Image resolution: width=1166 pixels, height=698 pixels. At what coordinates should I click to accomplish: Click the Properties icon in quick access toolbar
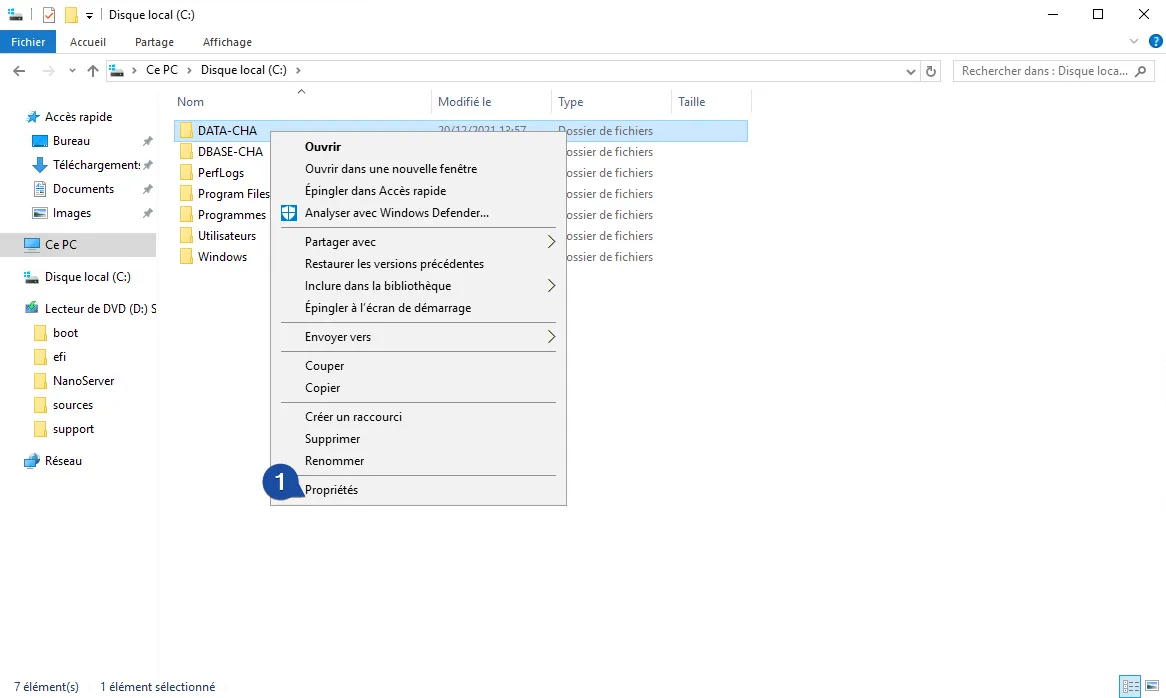[x=49, y=15]
